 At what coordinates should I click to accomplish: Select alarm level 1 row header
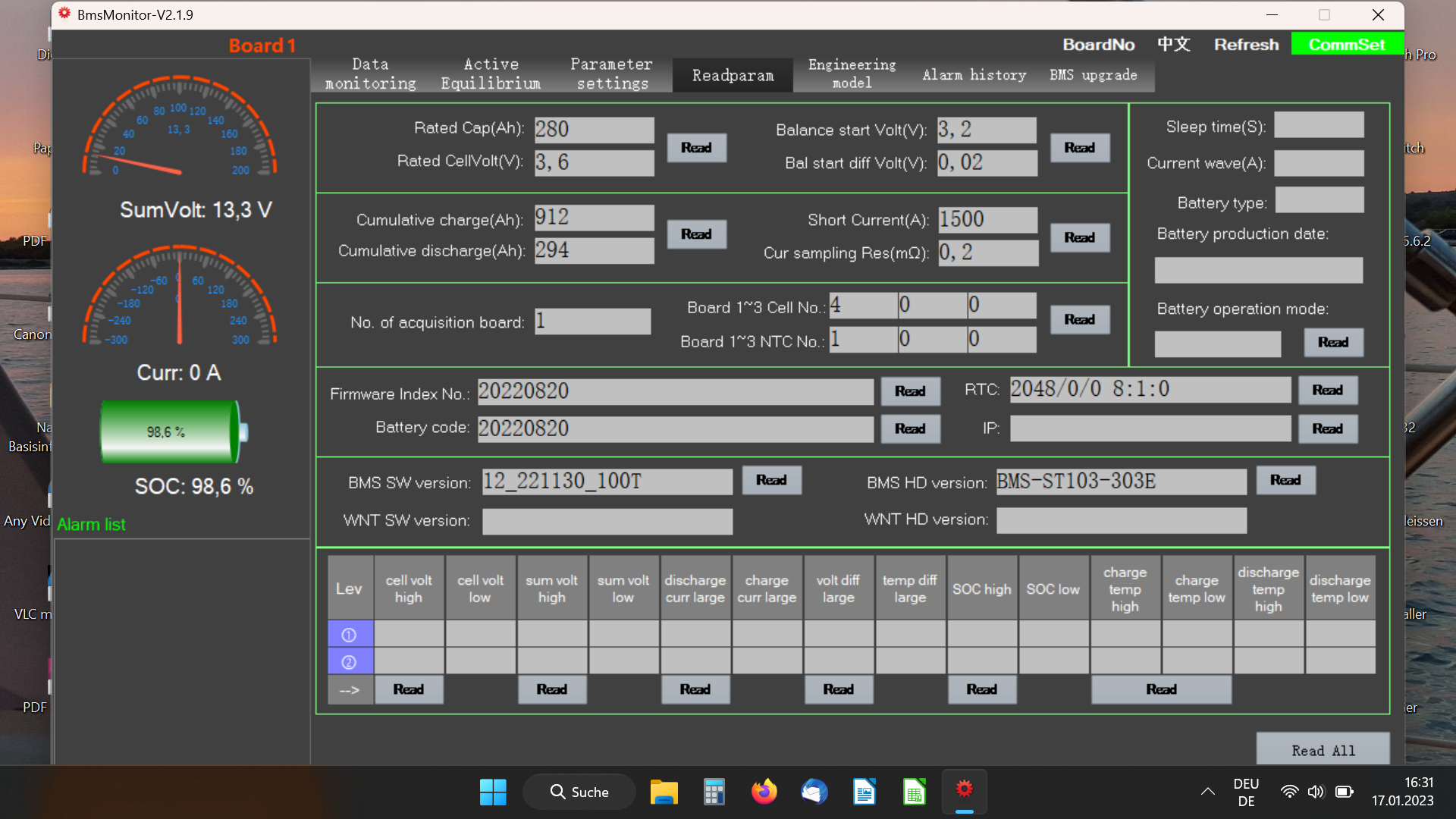(x=349, y=635)
